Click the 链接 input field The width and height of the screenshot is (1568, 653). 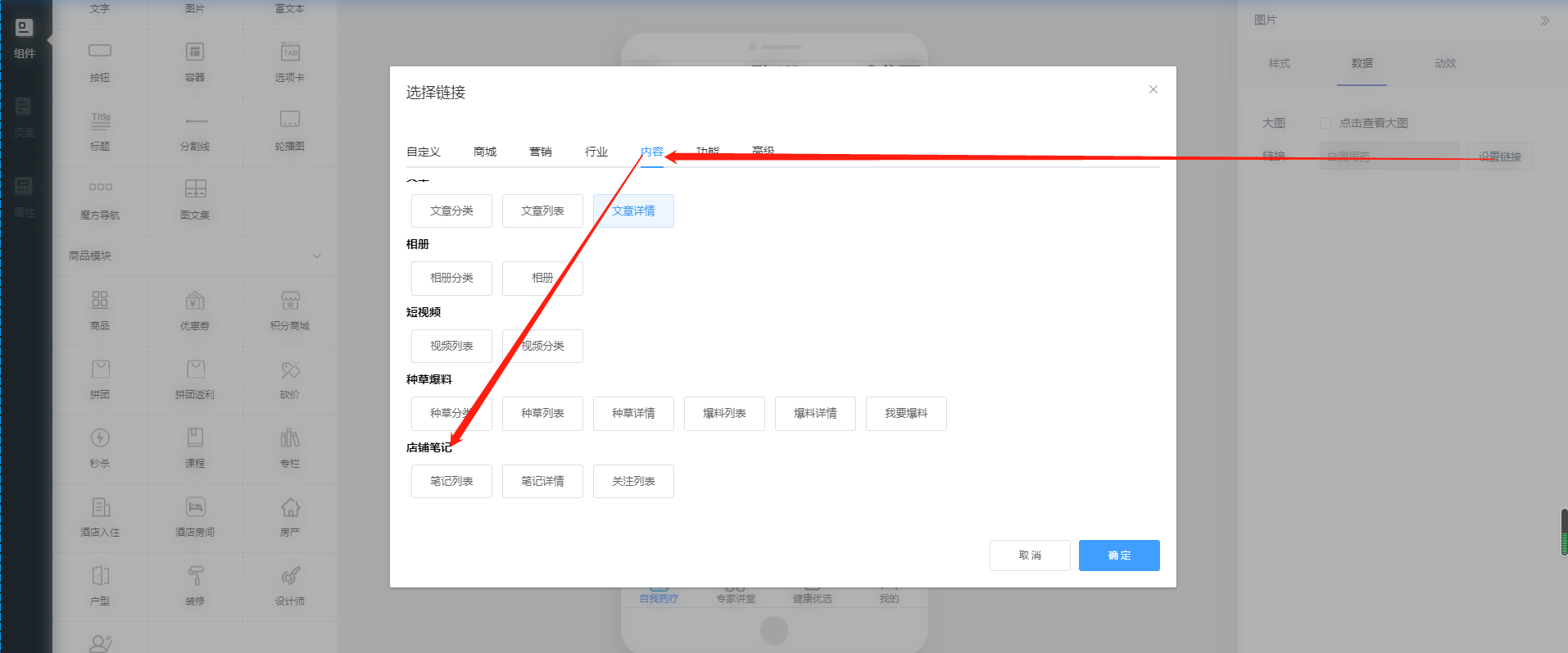pyautogui.click(x=1388, y=156)
